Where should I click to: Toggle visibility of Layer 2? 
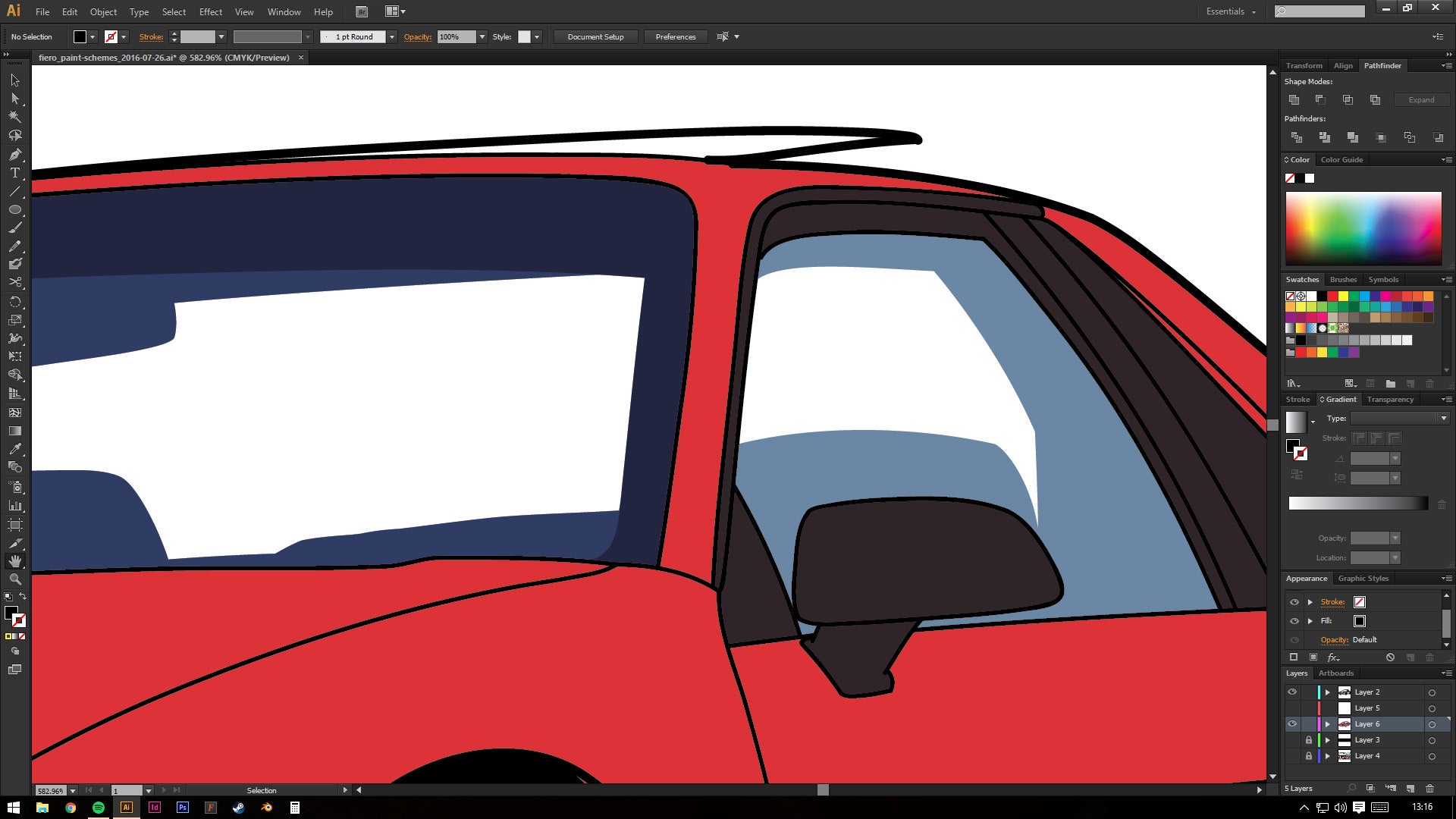(x=1292, y=692)
